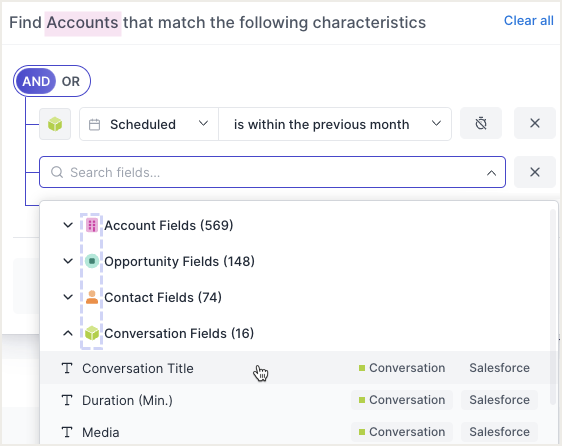Switch the filter logic to AND
The image size is (562, 446).
pos(36,81)
